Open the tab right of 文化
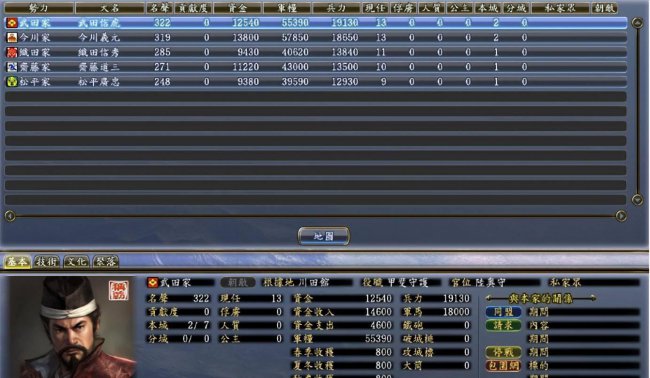This screenshot has width=650, height=378. coord(106,262)
